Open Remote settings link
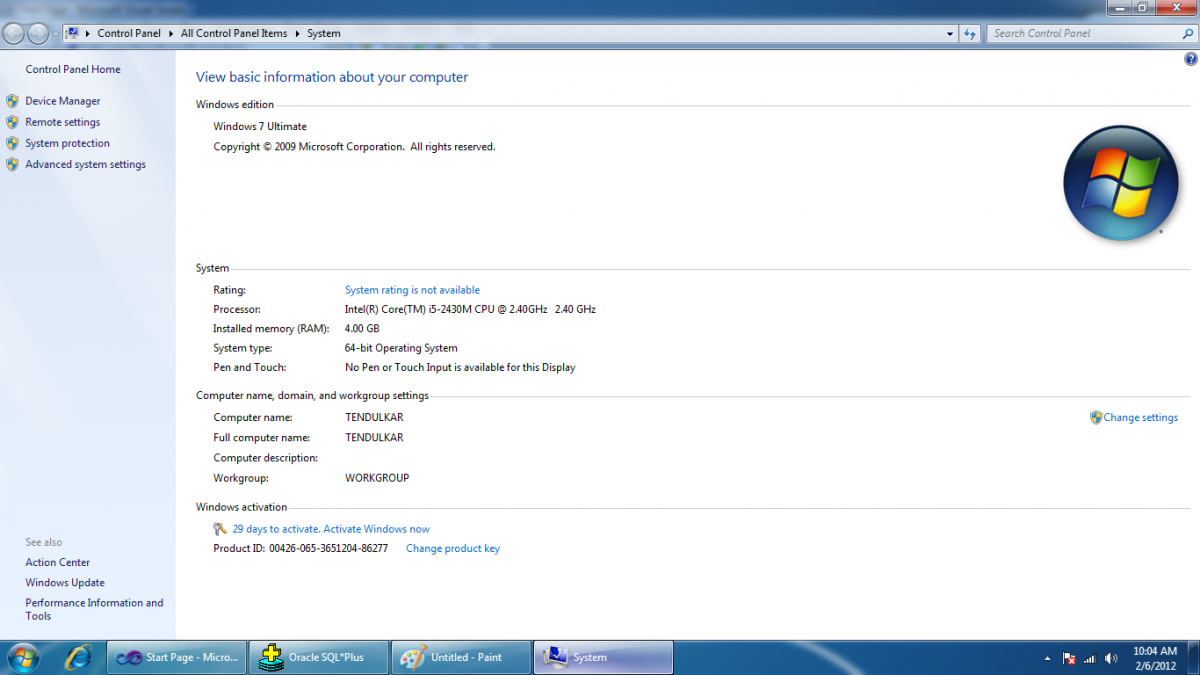Image resolution: width=1200 pixels, height=675 pixels. click(x=63, y=122)
